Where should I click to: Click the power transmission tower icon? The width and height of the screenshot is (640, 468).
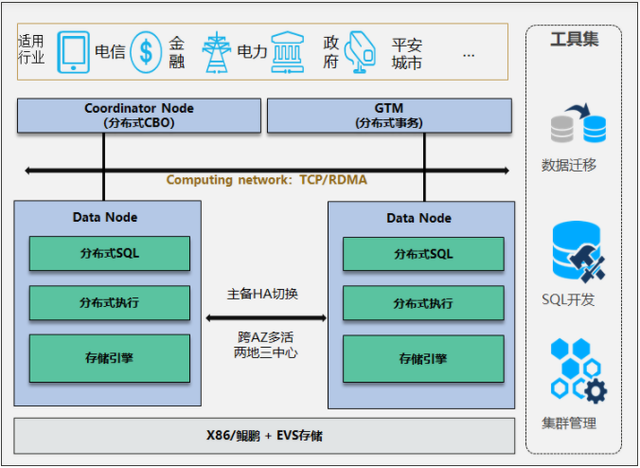coord(216,52)
